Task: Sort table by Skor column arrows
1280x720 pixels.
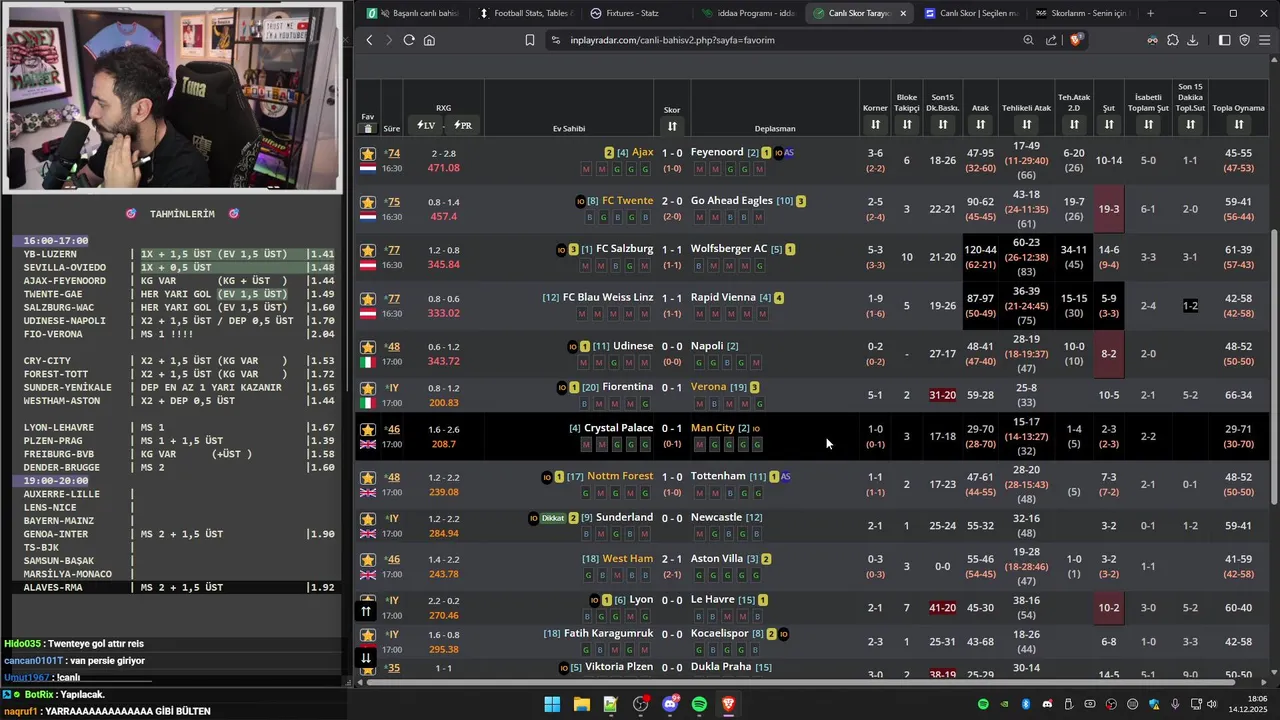Action: 672,126
